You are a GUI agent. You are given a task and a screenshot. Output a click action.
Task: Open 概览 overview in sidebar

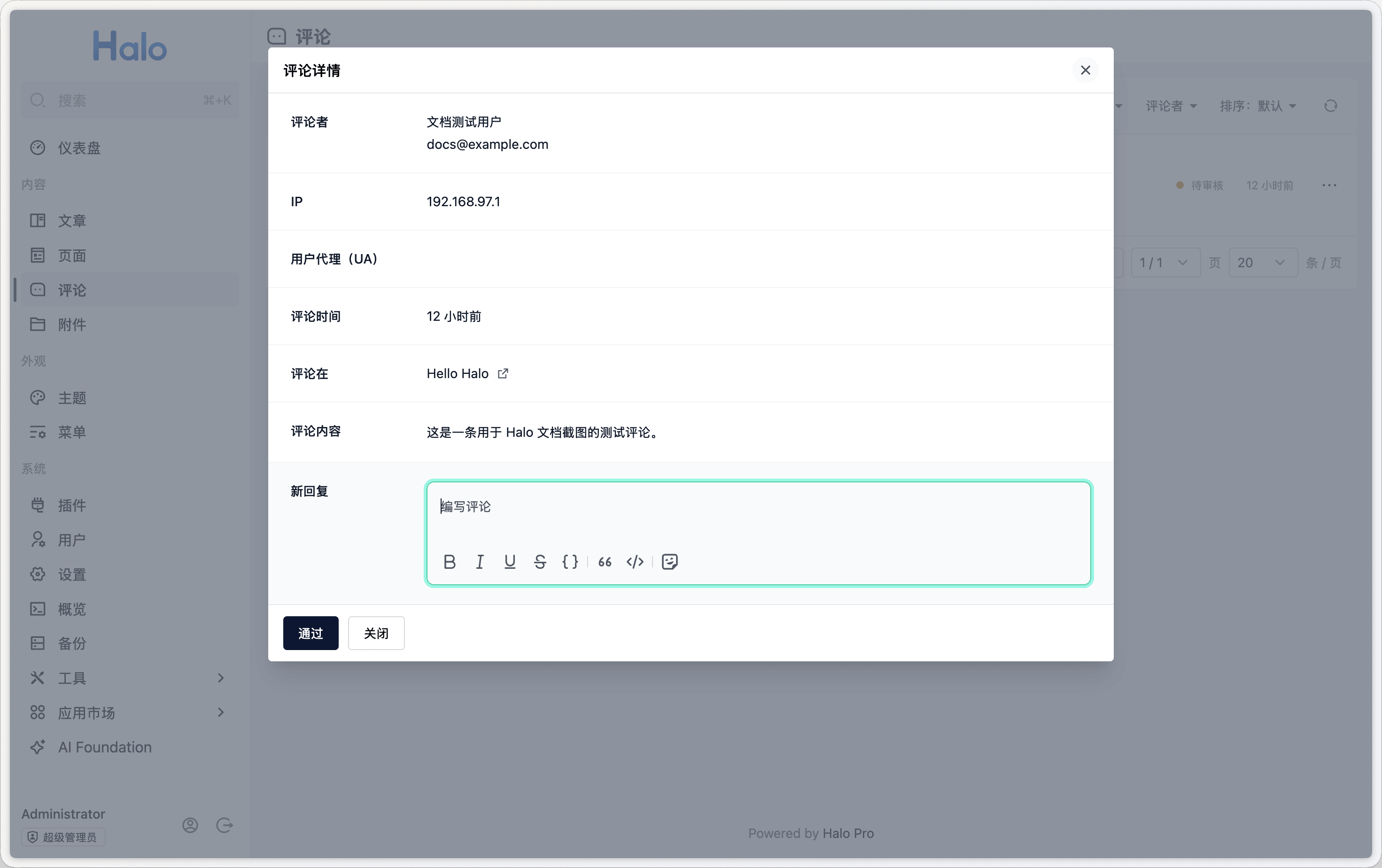pos(130,609)
